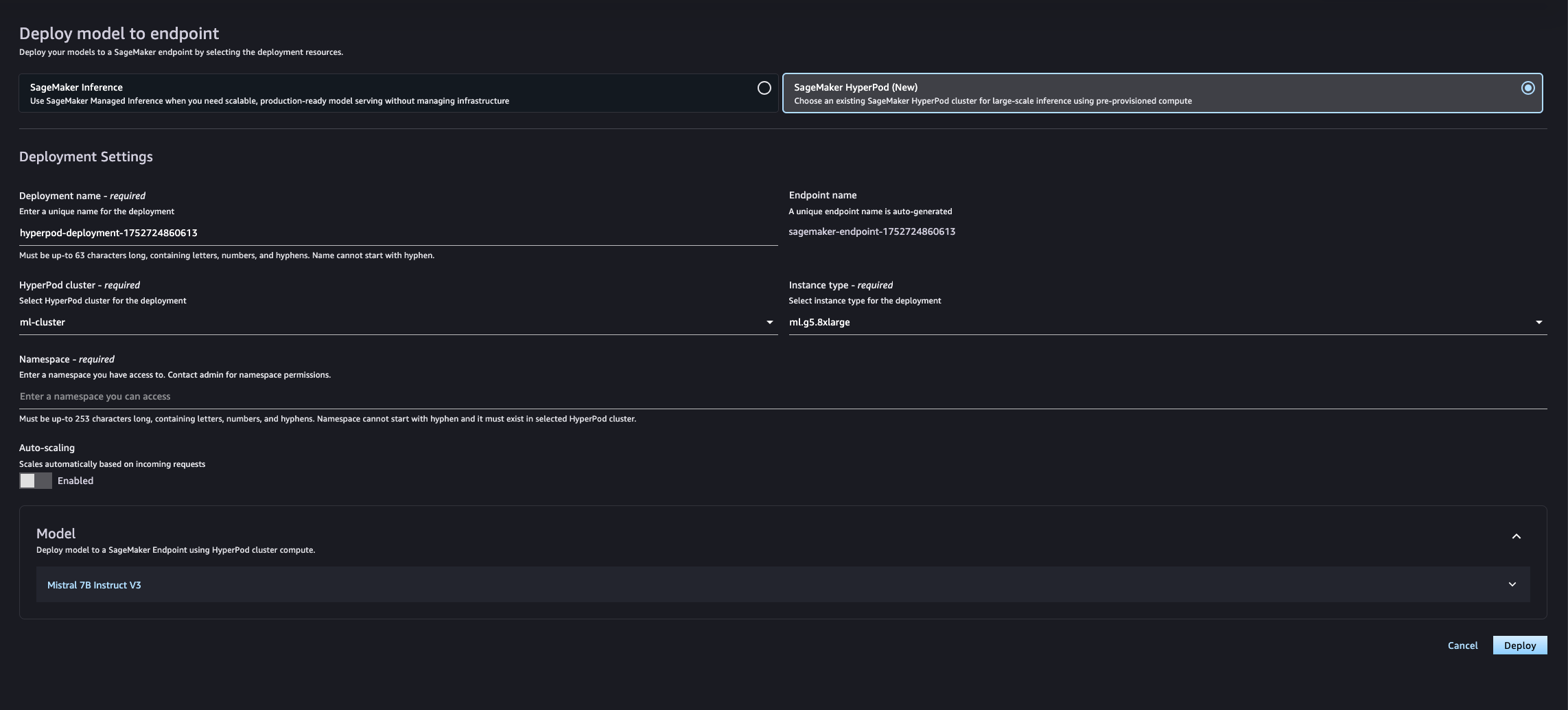The height and width of the screenshot is (710, 1568).
Task: Select the SageMaker Inference radio button
Action: pos(764,88)
